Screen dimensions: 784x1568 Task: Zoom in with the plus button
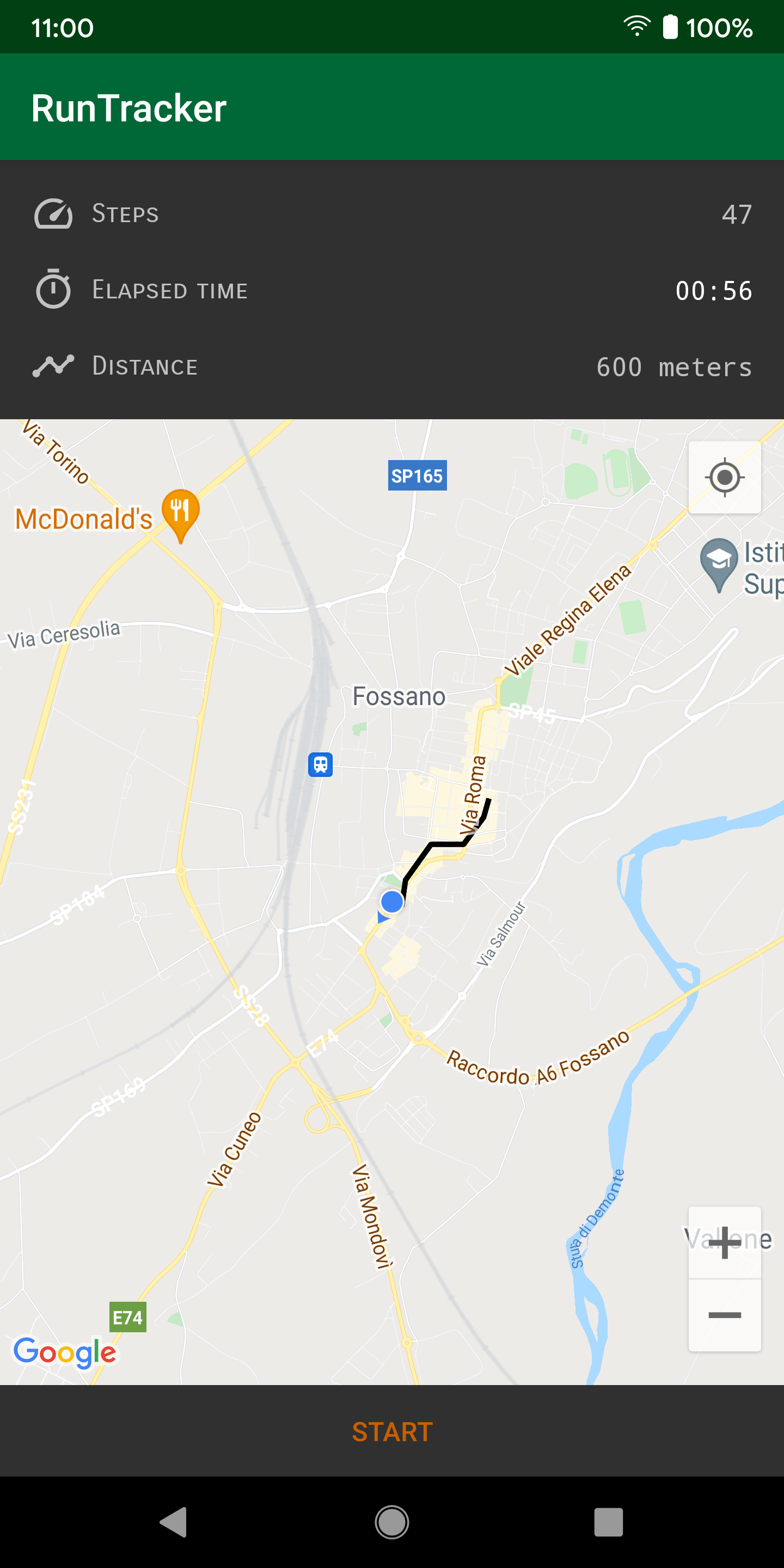[x=724, y=1242]
